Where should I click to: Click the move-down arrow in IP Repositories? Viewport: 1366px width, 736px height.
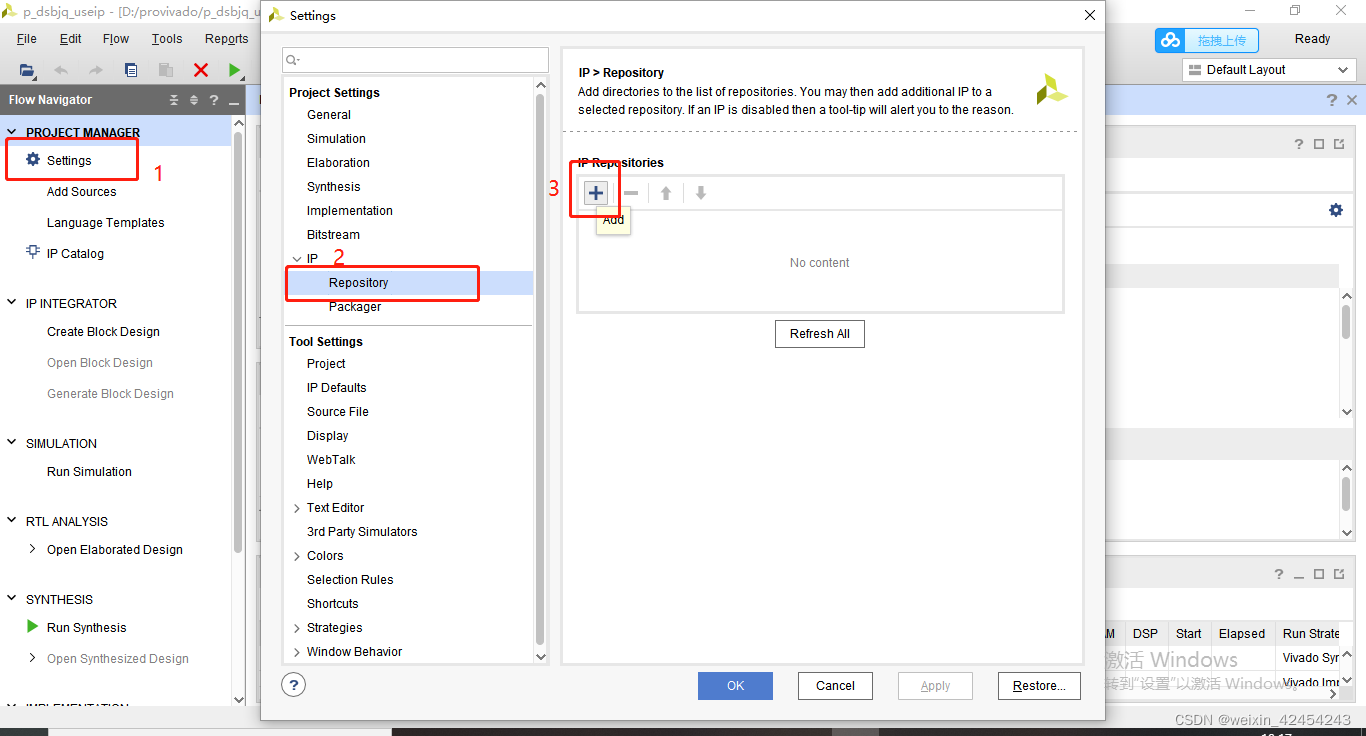(701, 193)
